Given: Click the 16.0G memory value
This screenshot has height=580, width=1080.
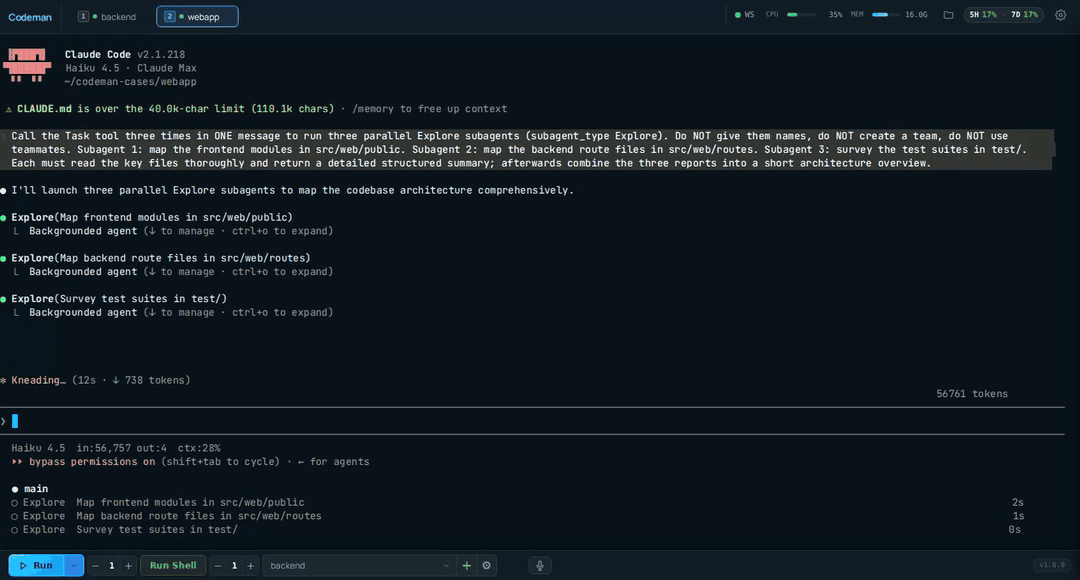Looking at the screenshot, I should 916,14.
